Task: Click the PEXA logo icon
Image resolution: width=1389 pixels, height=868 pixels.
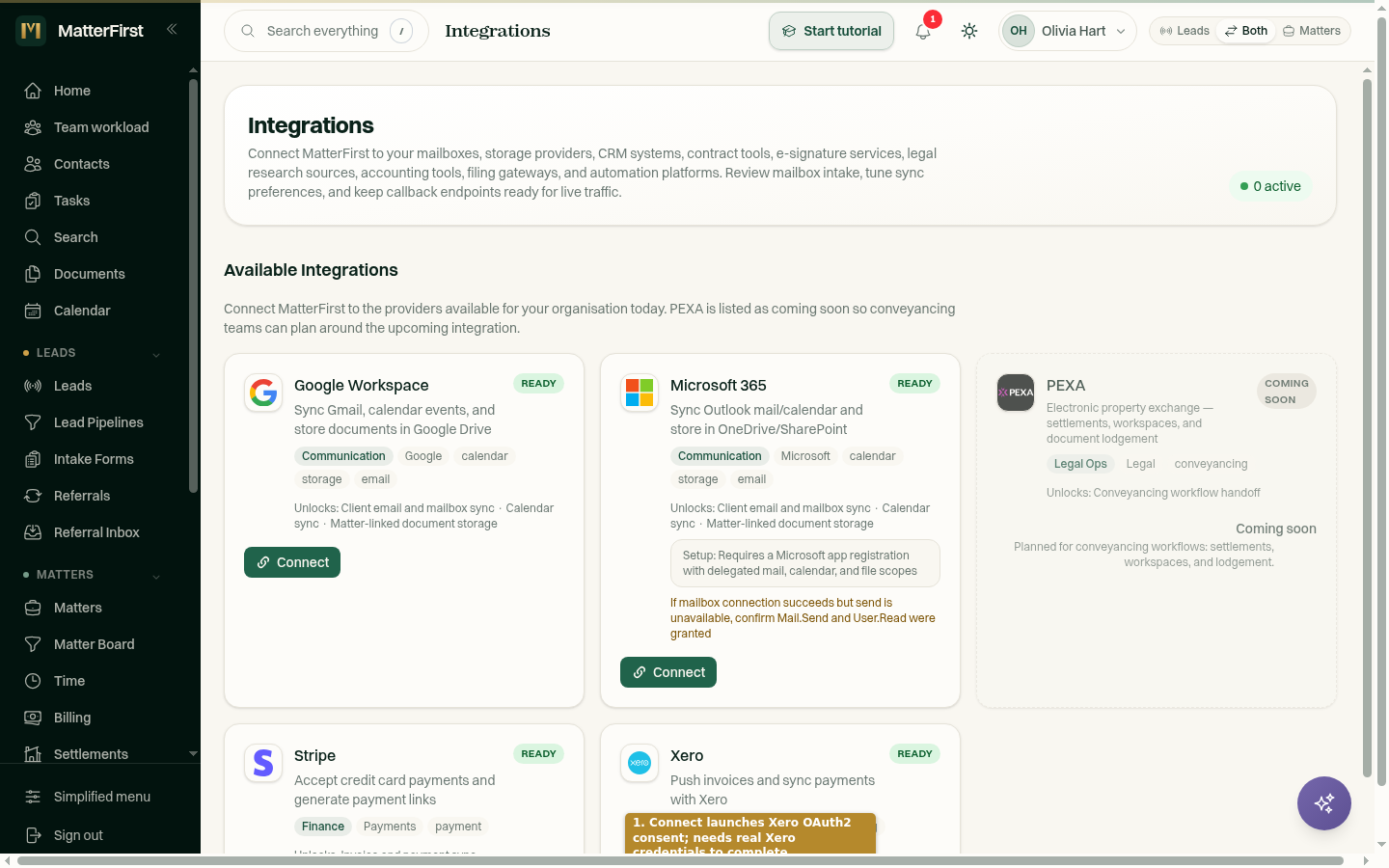Action: [x=1016, y=393]
